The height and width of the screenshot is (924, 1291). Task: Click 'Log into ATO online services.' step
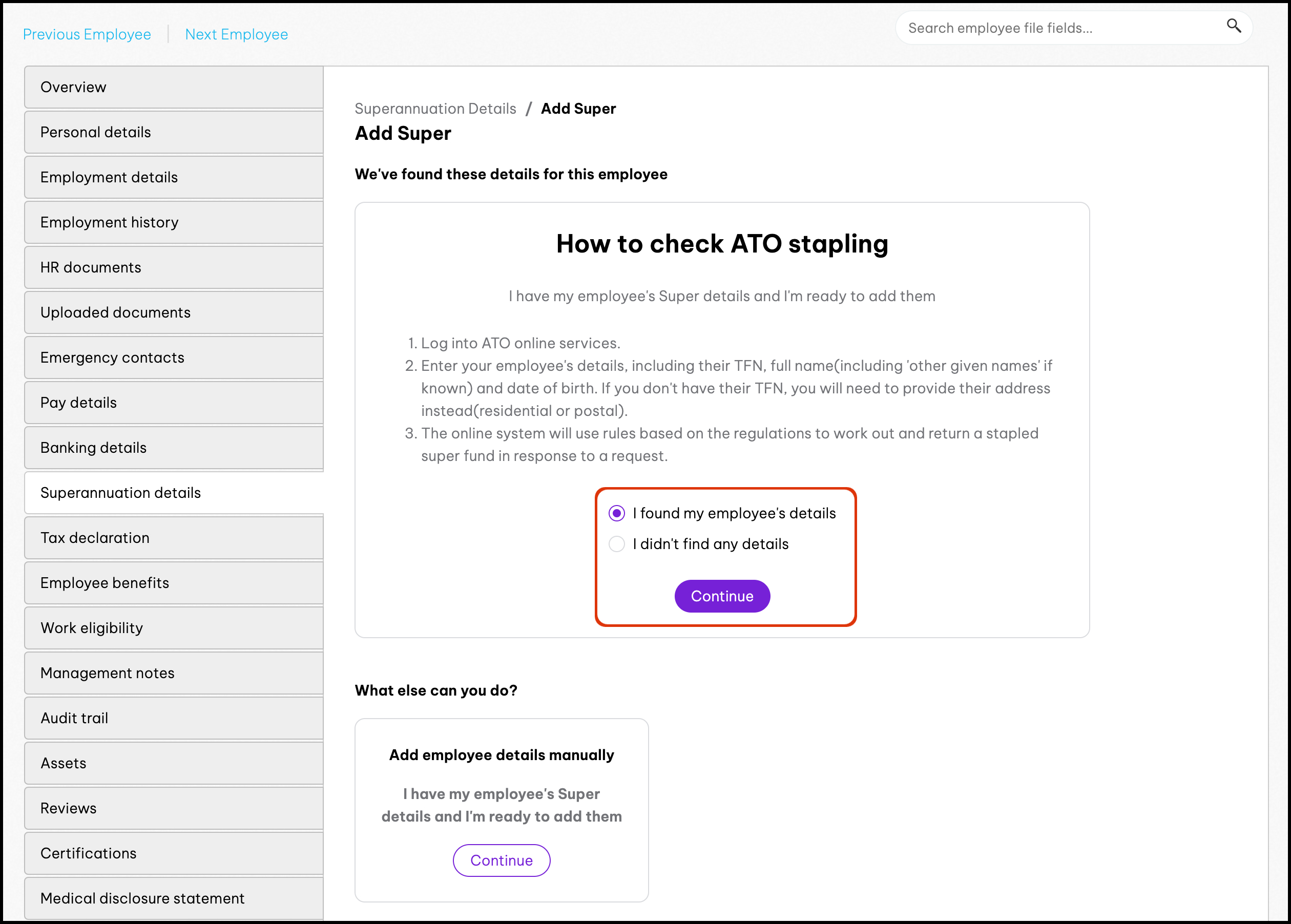coord(520,343)
